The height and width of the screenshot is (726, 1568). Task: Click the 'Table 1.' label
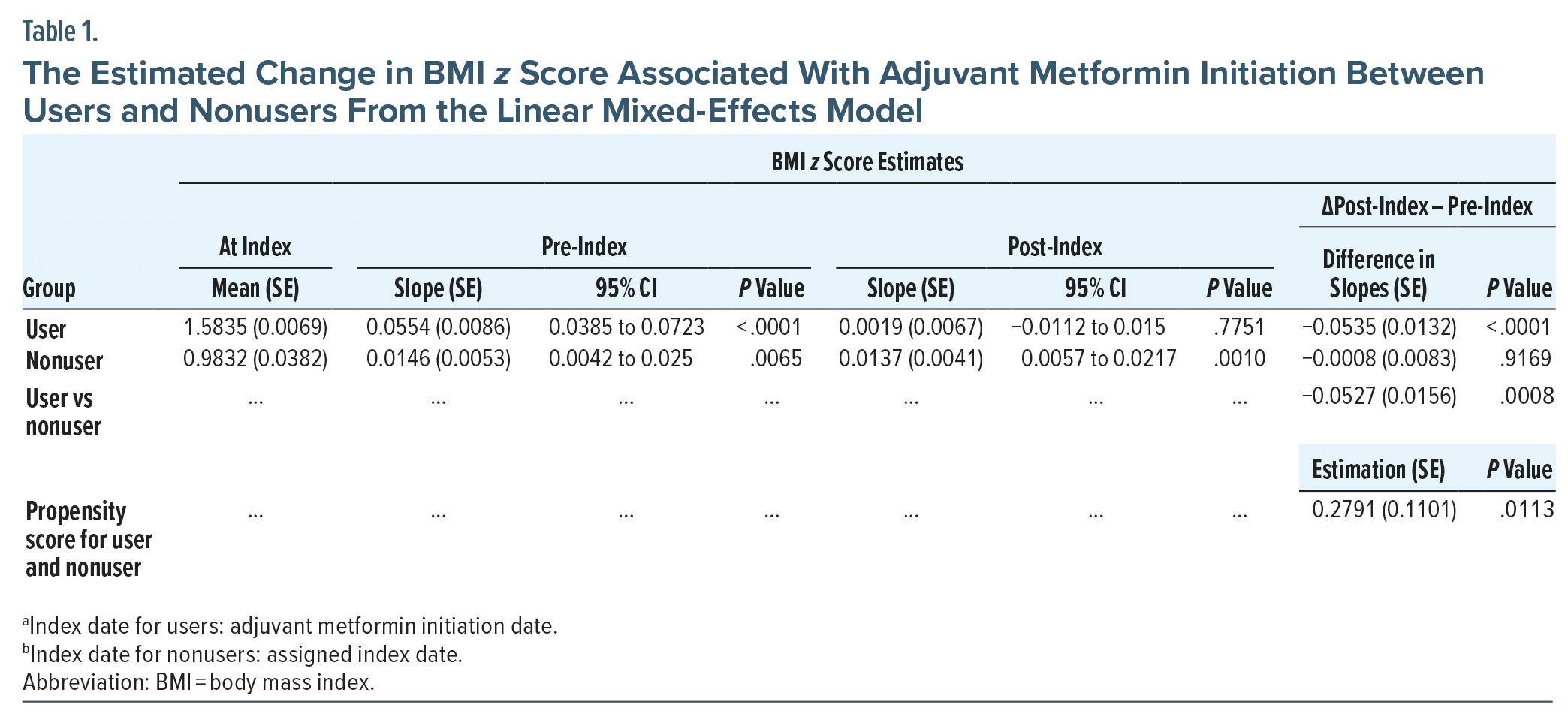(60, 32)
